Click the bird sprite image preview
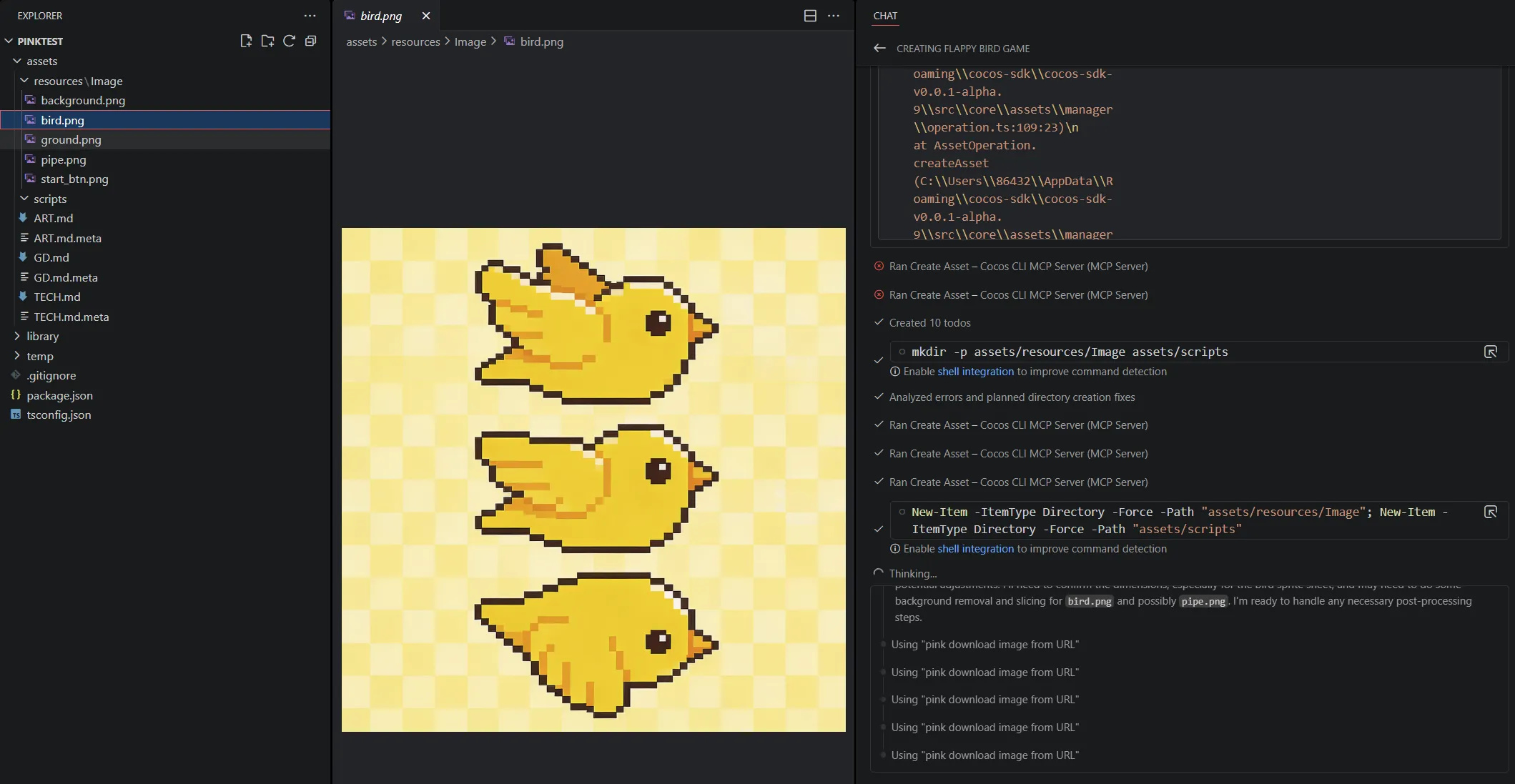Viewport: 1515px width, 784px height. (593, 480)
